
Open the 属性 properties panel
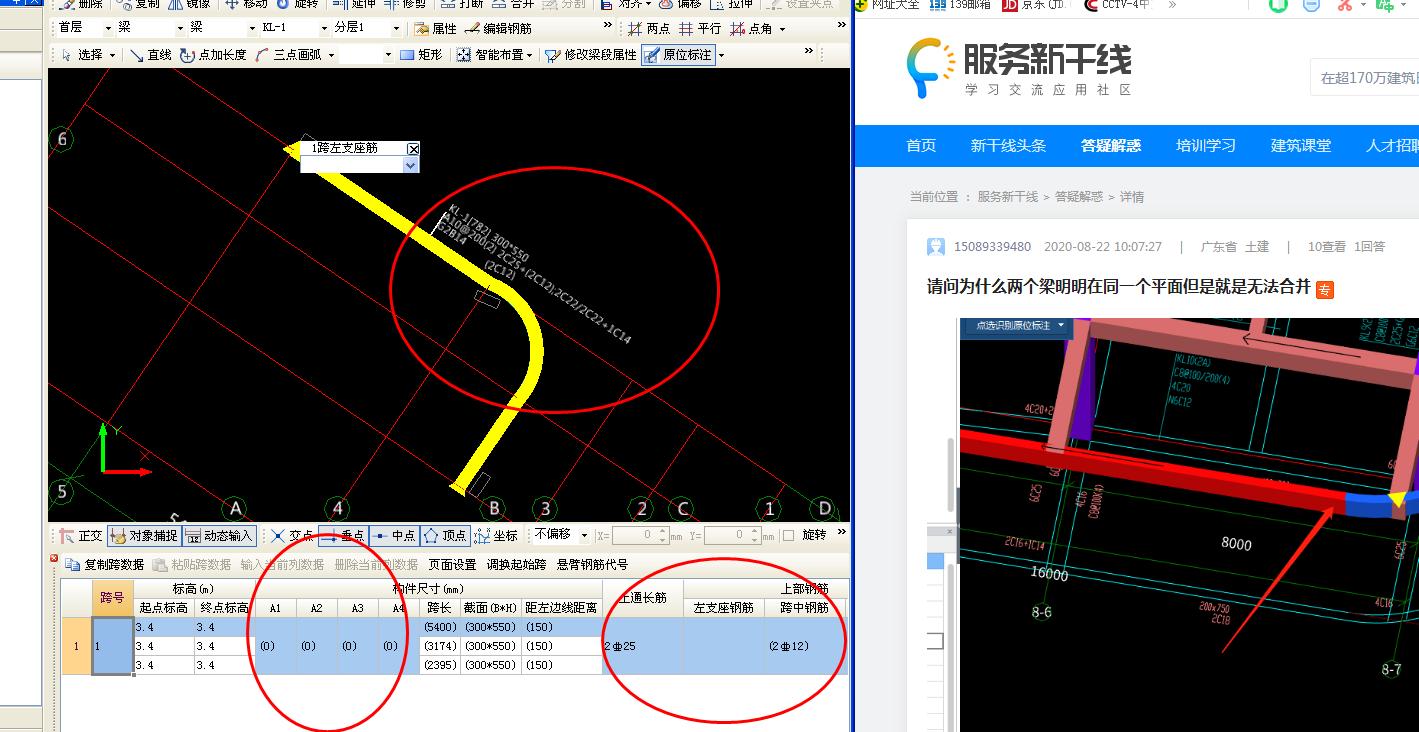[x=436, y=29]
